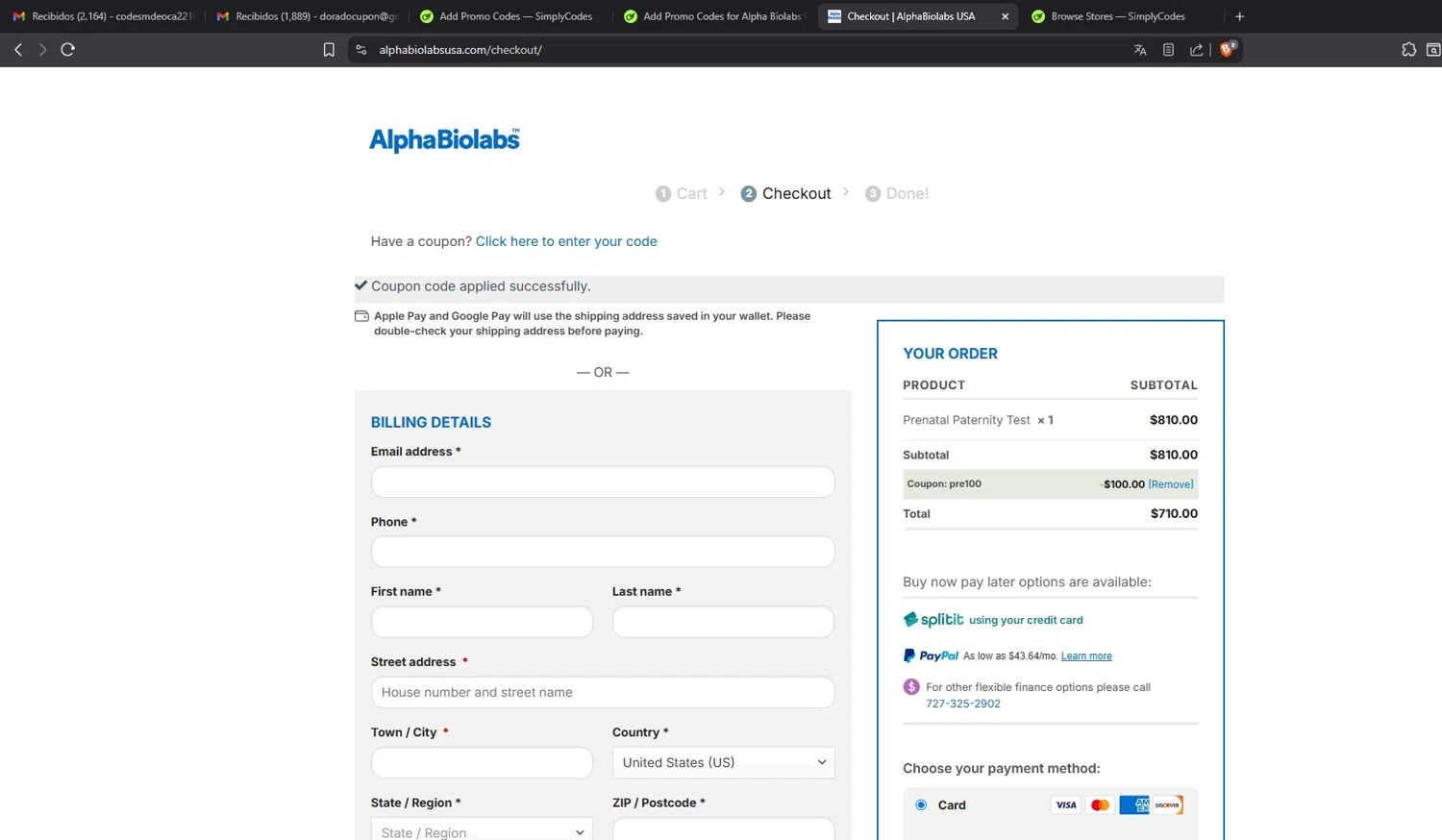Focus the Last name field
Viewport: 1442px width, 840px height.
pos(723,622)
